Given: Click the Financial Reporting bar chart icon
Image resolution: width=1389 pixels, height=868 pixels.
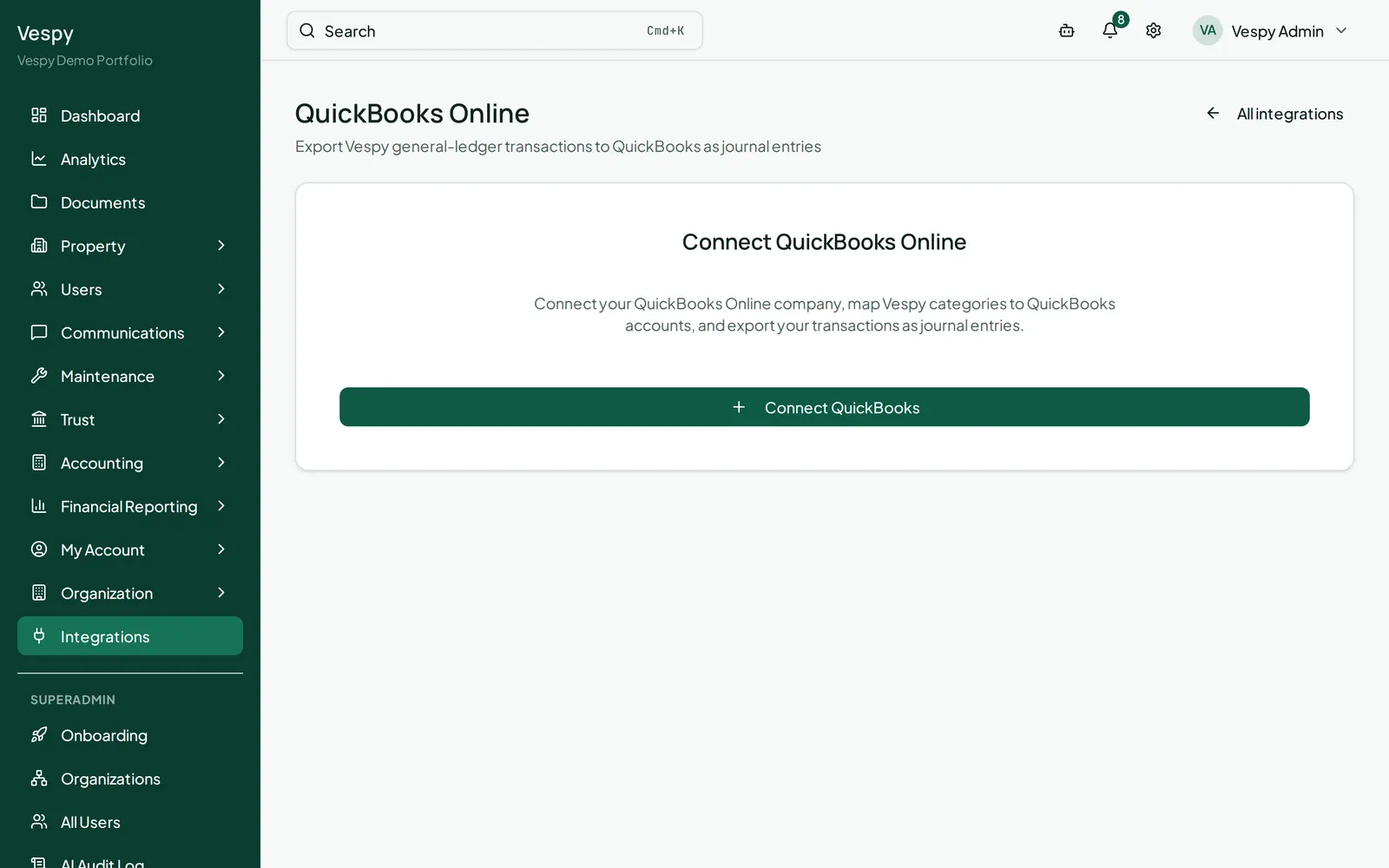Looking at the screenshot, I should click(x=39, y=506).
